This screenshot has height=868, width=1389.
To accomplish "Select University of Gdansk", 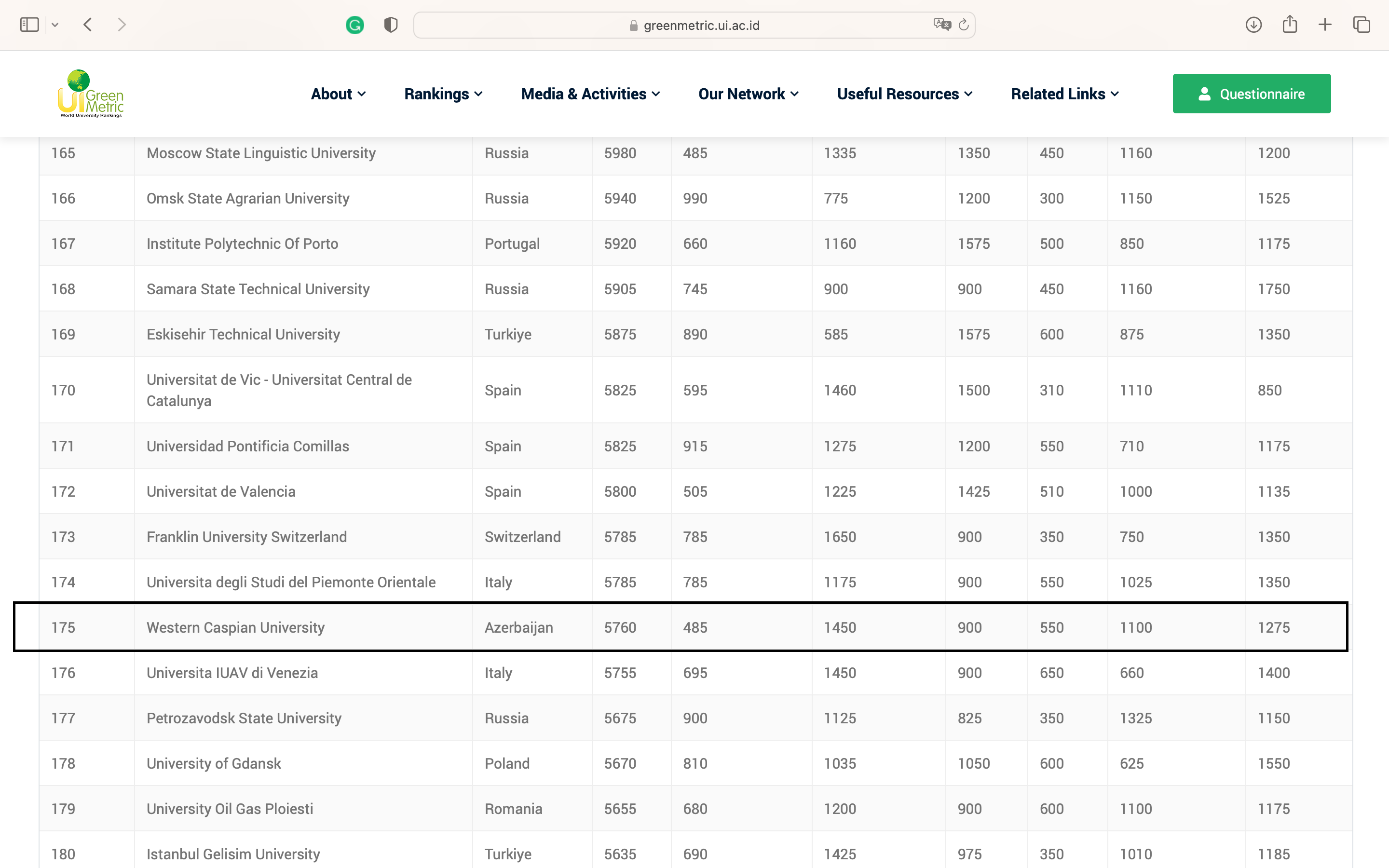I will coord(214,764).
